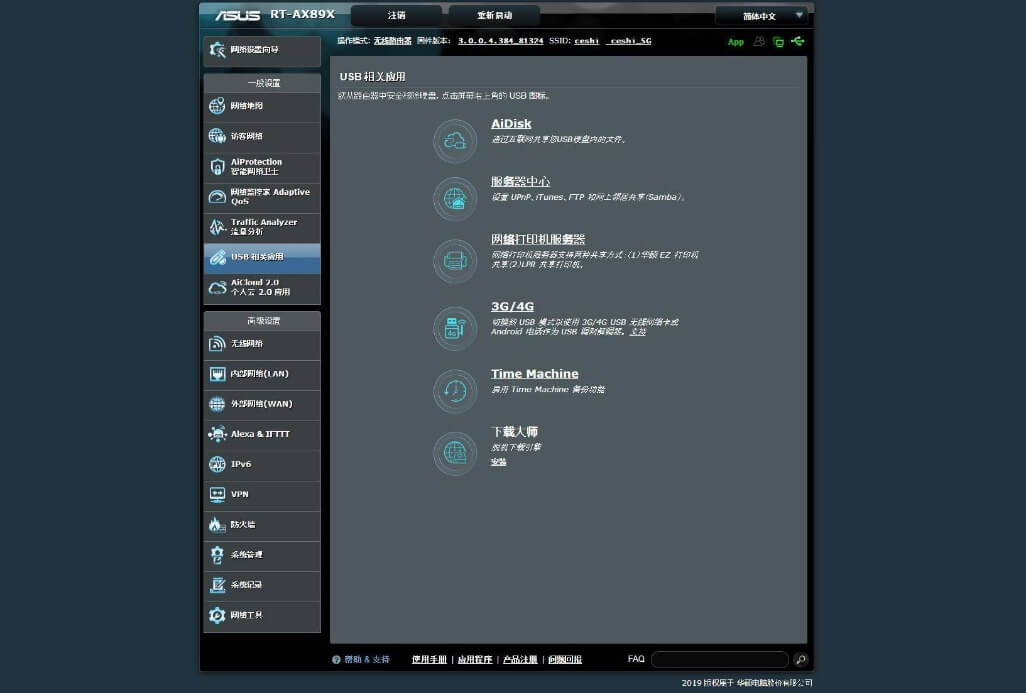1026x693 pixels.
Task: Click the network printer server icon
Action: (455, 261)
